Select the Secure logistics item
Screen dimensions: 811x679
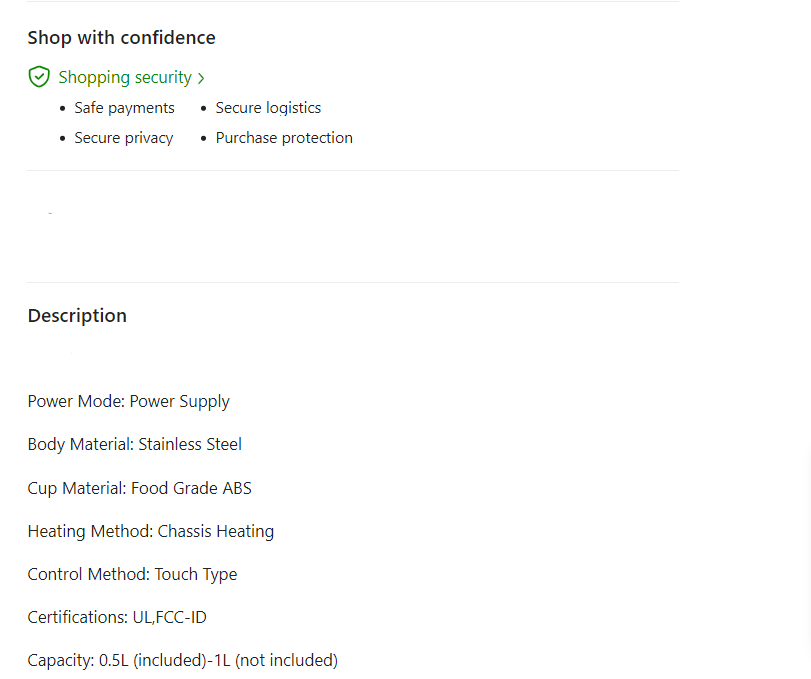[x=268, y=108]
